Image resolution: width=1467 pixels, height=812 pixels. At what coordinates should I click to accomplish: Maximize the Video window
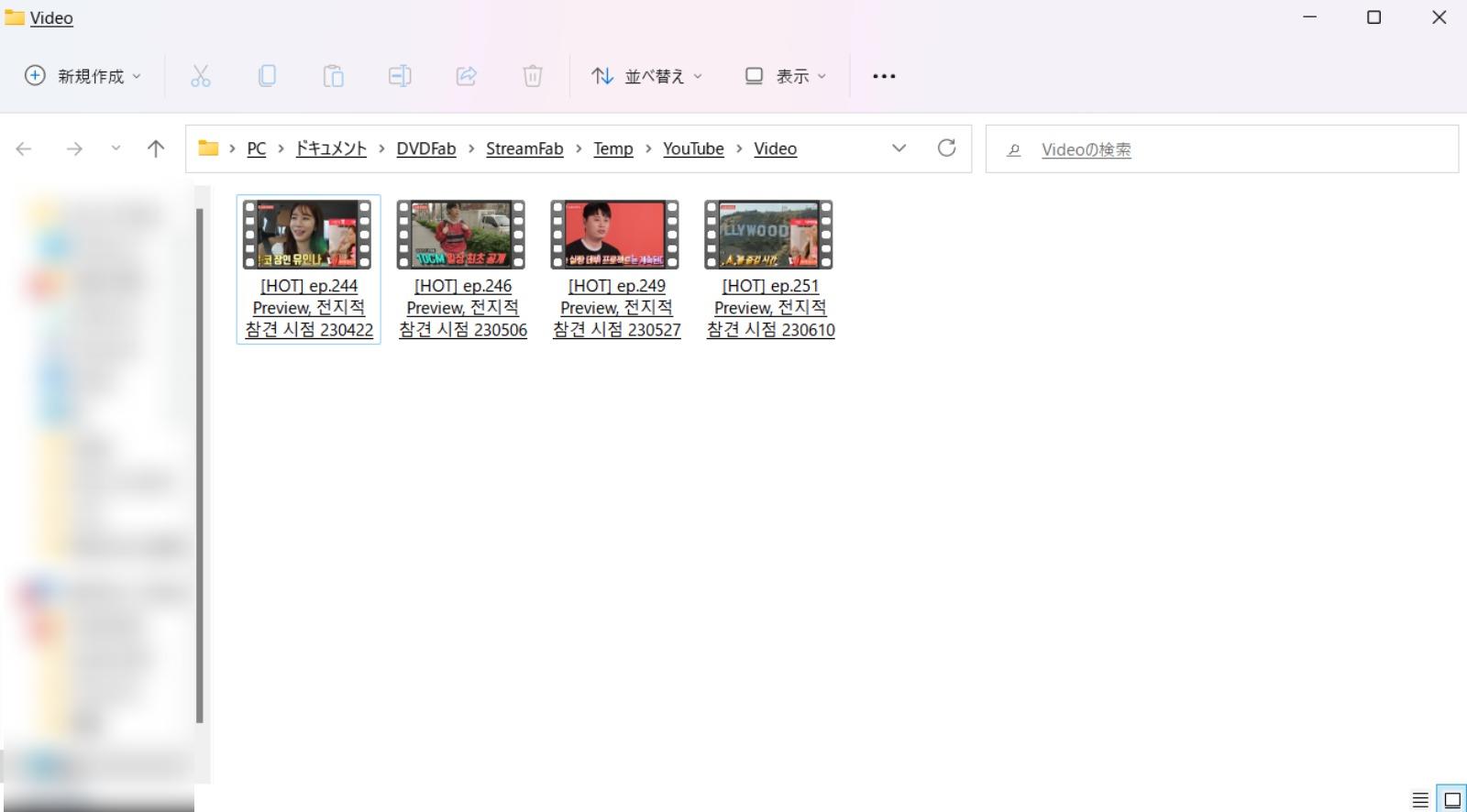1373,17
